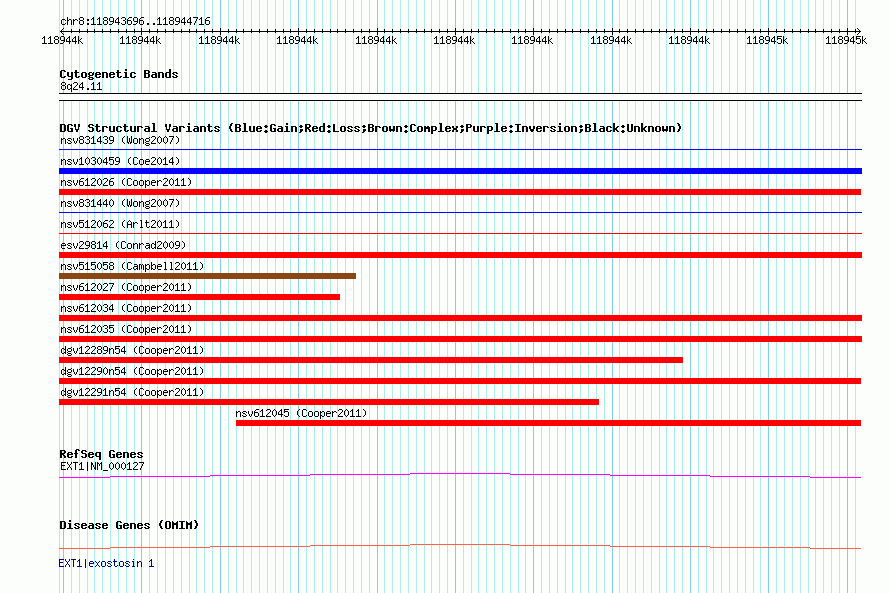Click the nsv1030459 (Coe2014) label
The height and width of the screenshot is (593, 890).
click(x=120, y=161)
